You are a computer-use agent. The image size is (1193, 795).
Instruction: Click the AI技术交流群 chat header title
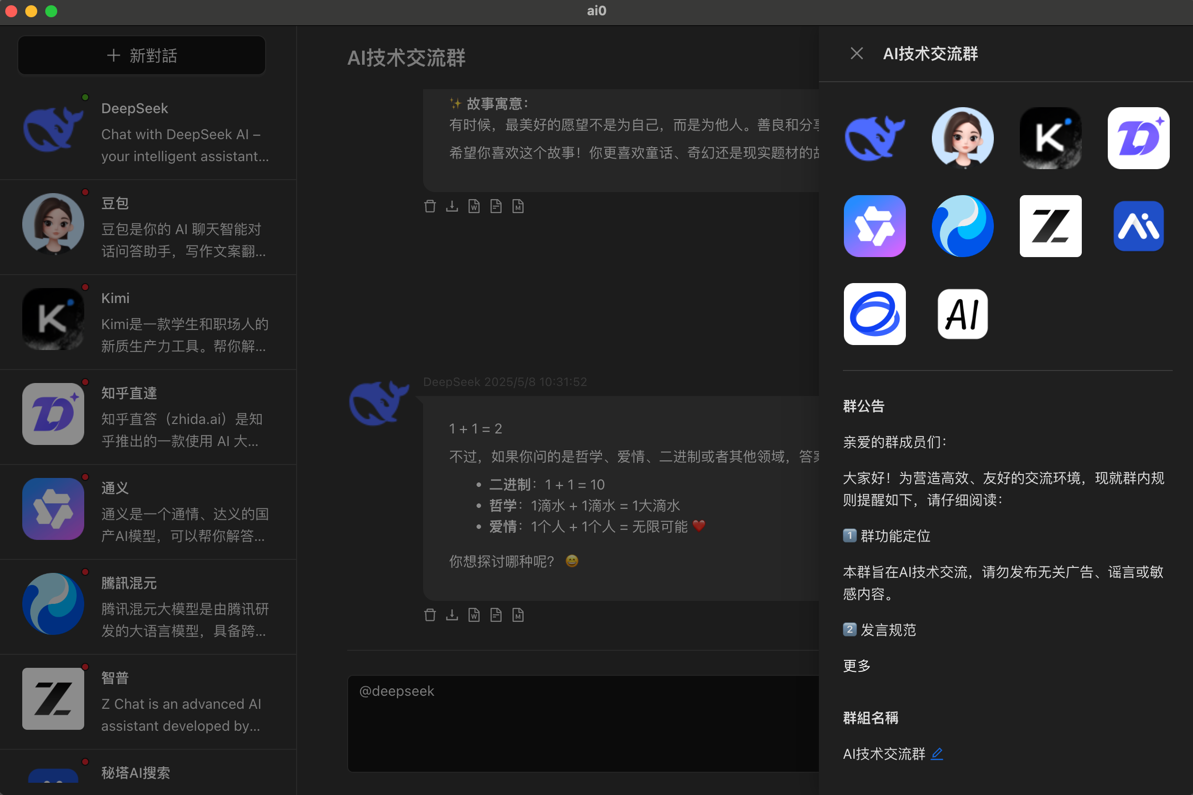[406, 58]
